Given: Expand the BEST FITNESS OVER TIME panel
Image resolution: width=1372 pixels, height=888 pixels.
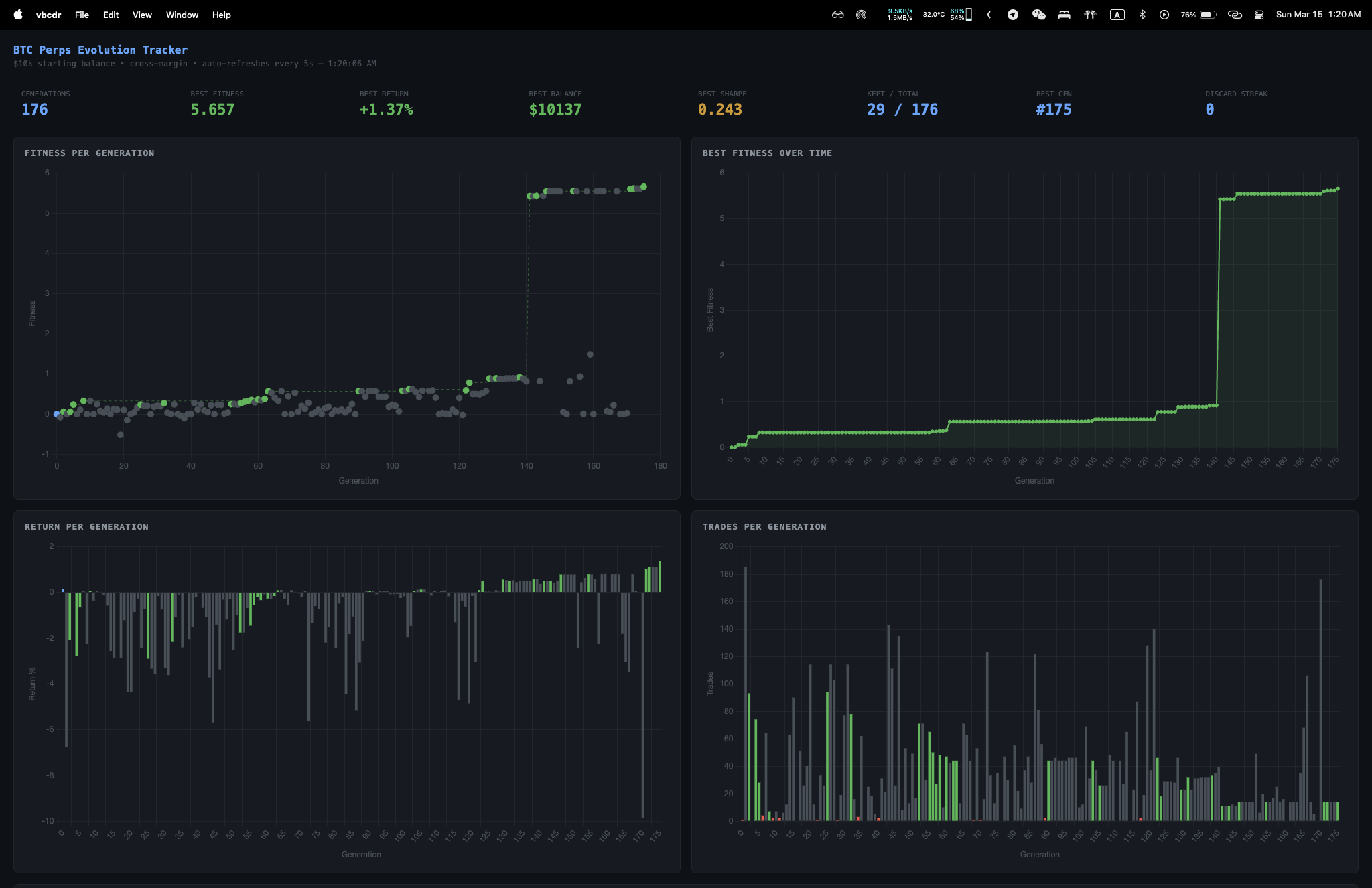Looking at the screenshot, I should tap(766, 153).
